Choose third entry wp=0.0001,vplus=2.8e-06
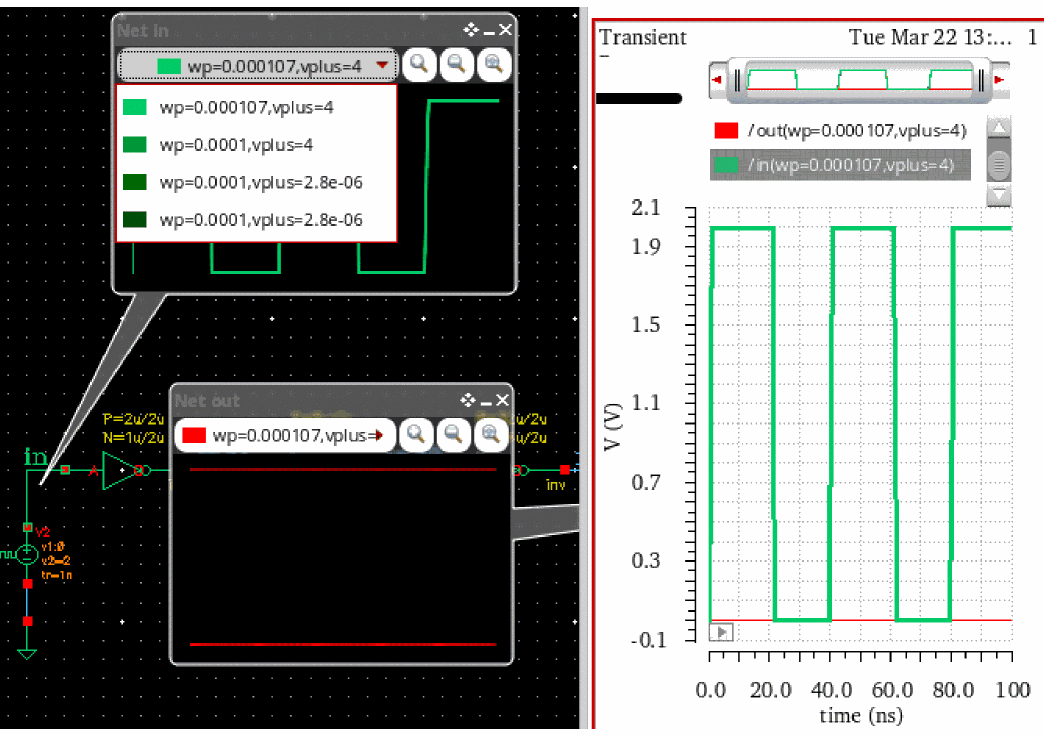Image resolution: width=1045 pixels, height=737 pixels. pos(257,182)
